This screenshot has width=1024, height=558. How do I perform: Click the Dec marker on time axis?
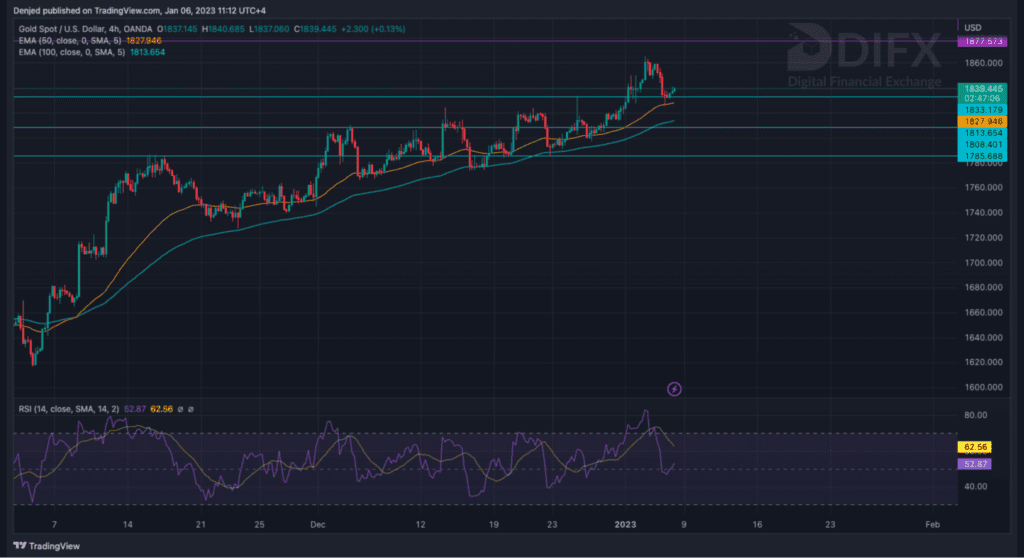point(318,524)
